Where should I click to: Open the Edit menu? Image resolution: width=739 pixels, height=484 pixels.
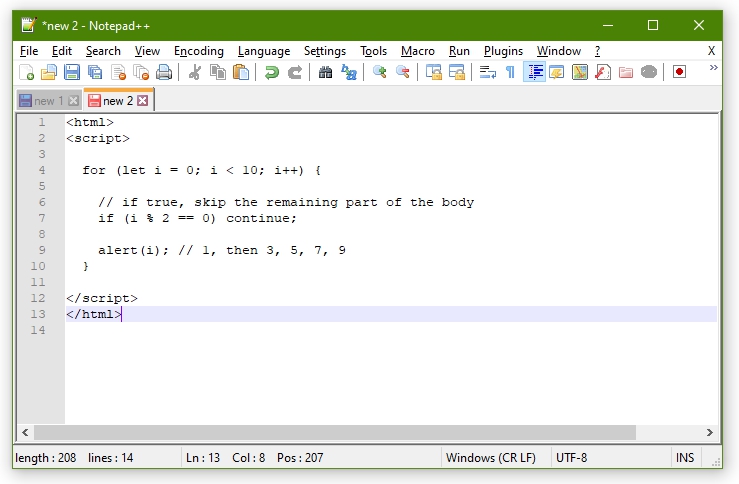(62, 51)
